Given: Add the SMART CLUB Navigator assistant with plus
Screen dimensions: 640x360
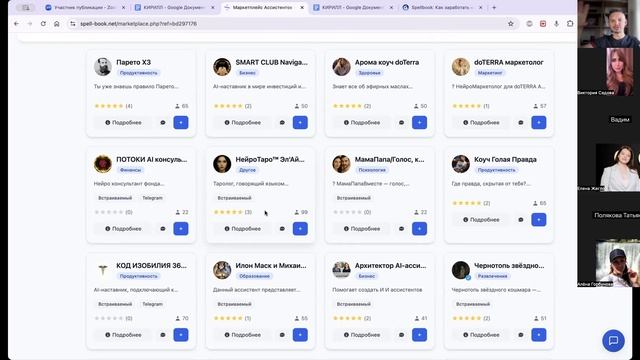Looking at the screenshot, I should [300, 122].
